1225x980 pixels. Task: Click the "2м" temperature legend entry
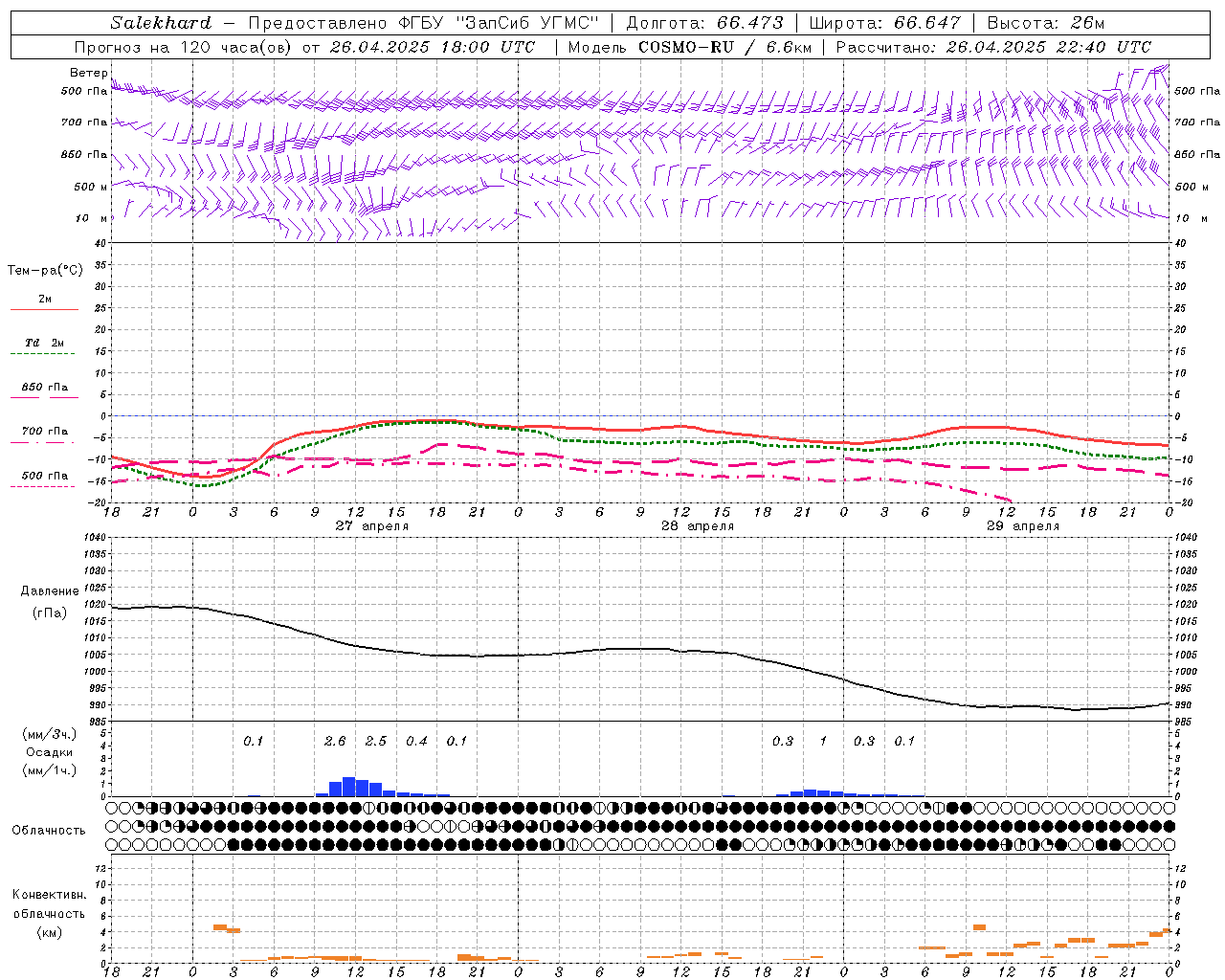pyautogui.click(x=45, y=300)
